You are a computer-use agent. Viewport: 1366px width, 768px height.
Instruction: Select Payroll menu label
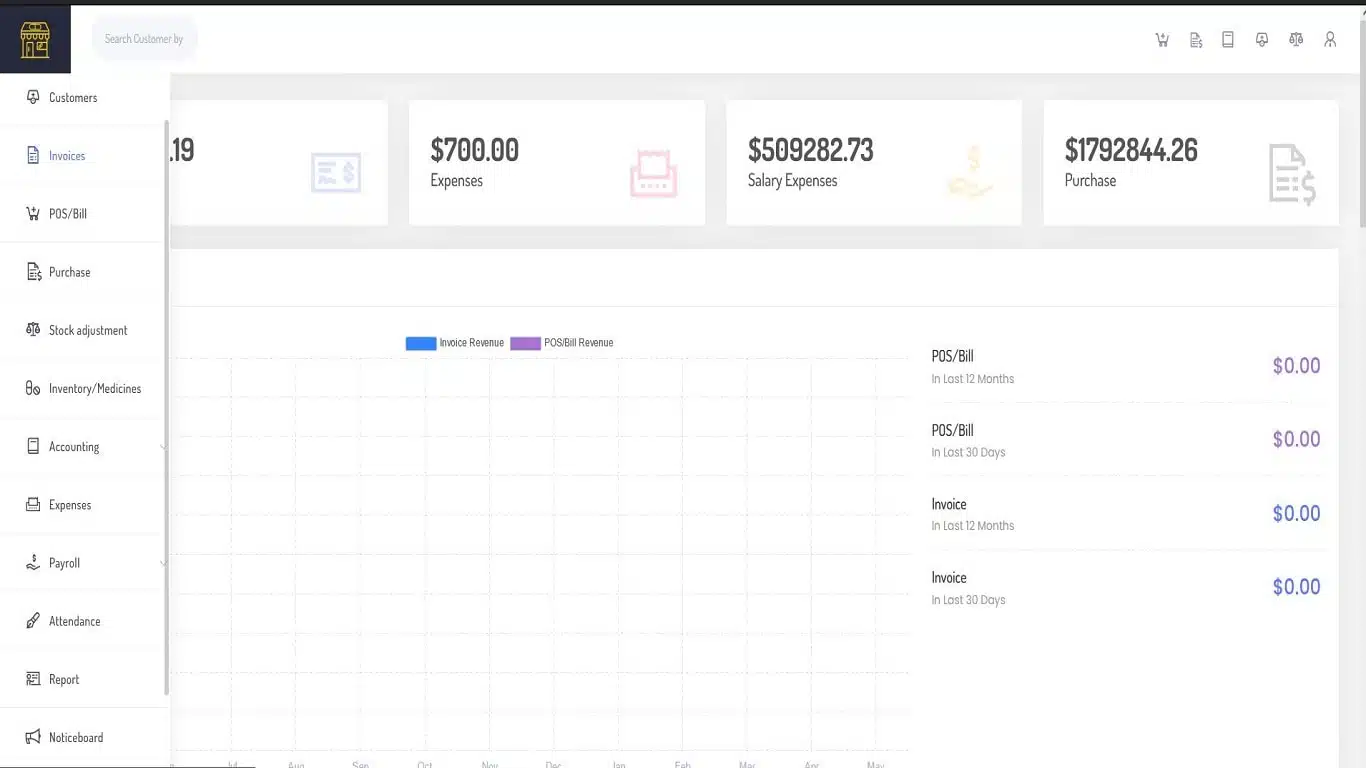pyautogui.click(x=64, y=563)
